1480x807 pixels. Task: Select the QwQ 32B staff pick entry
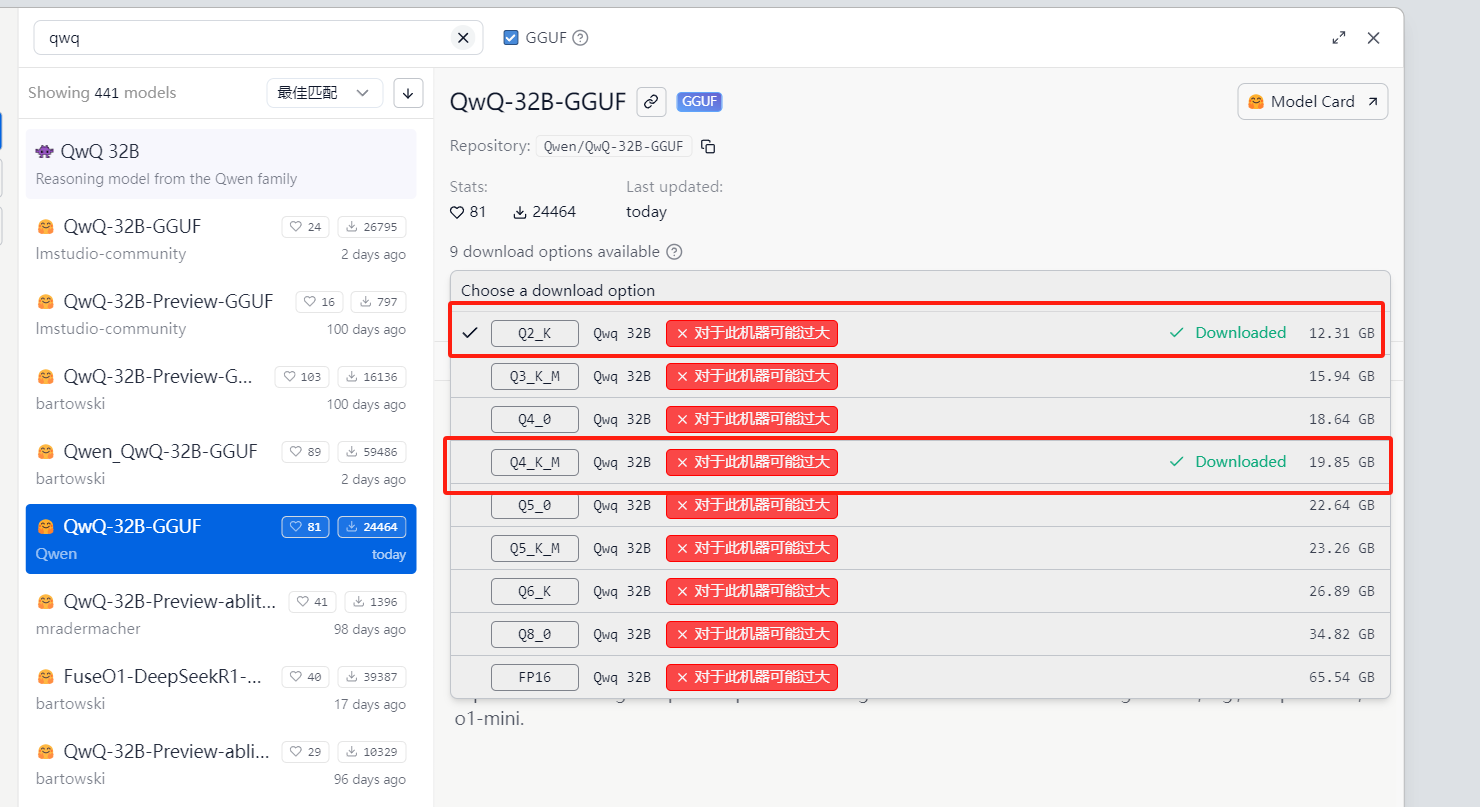pos(221,164)
